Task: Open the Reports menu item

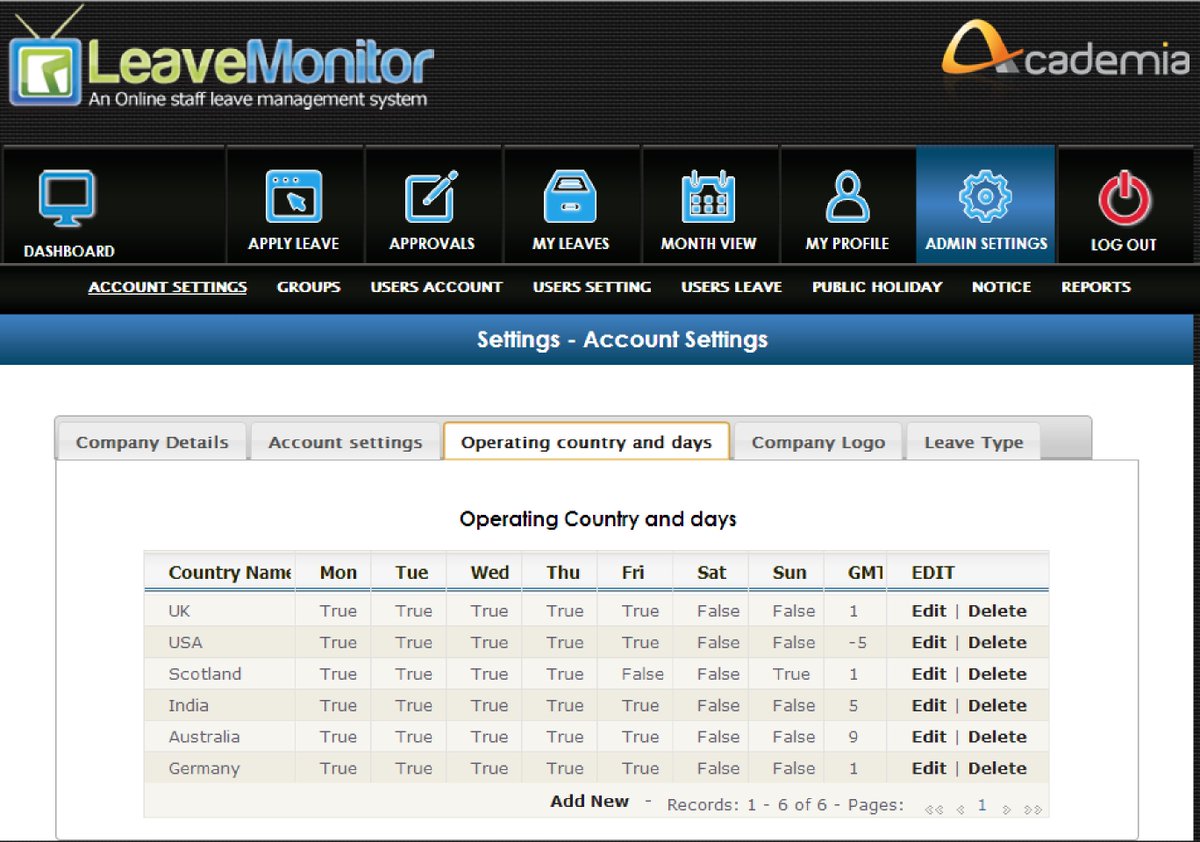Action: tap(1095, 287)
